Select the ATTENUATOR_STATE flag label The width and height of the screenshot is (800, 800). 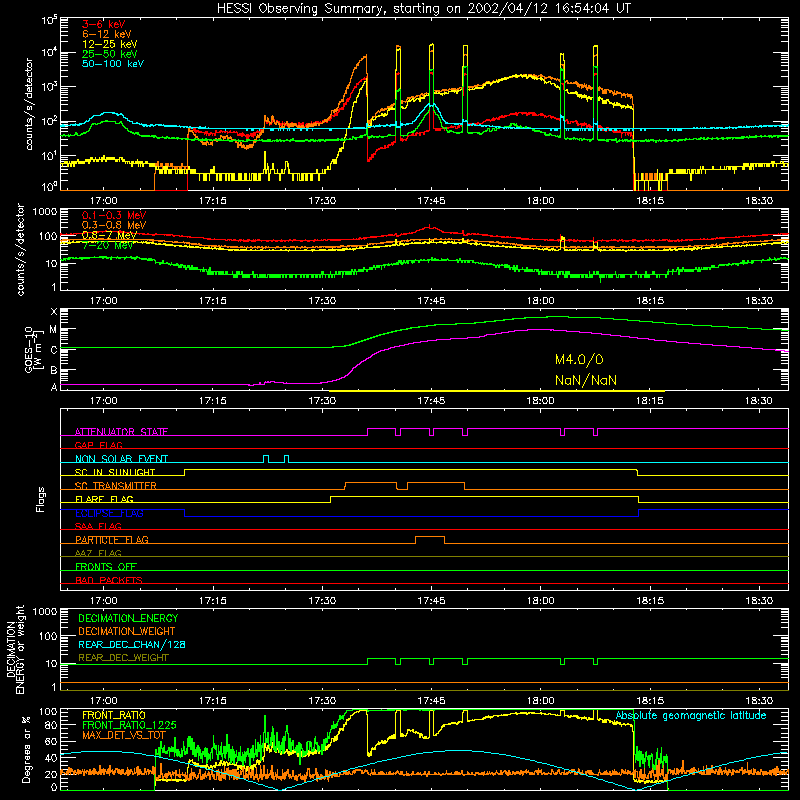pyautogui.click(x=121, y=432)
